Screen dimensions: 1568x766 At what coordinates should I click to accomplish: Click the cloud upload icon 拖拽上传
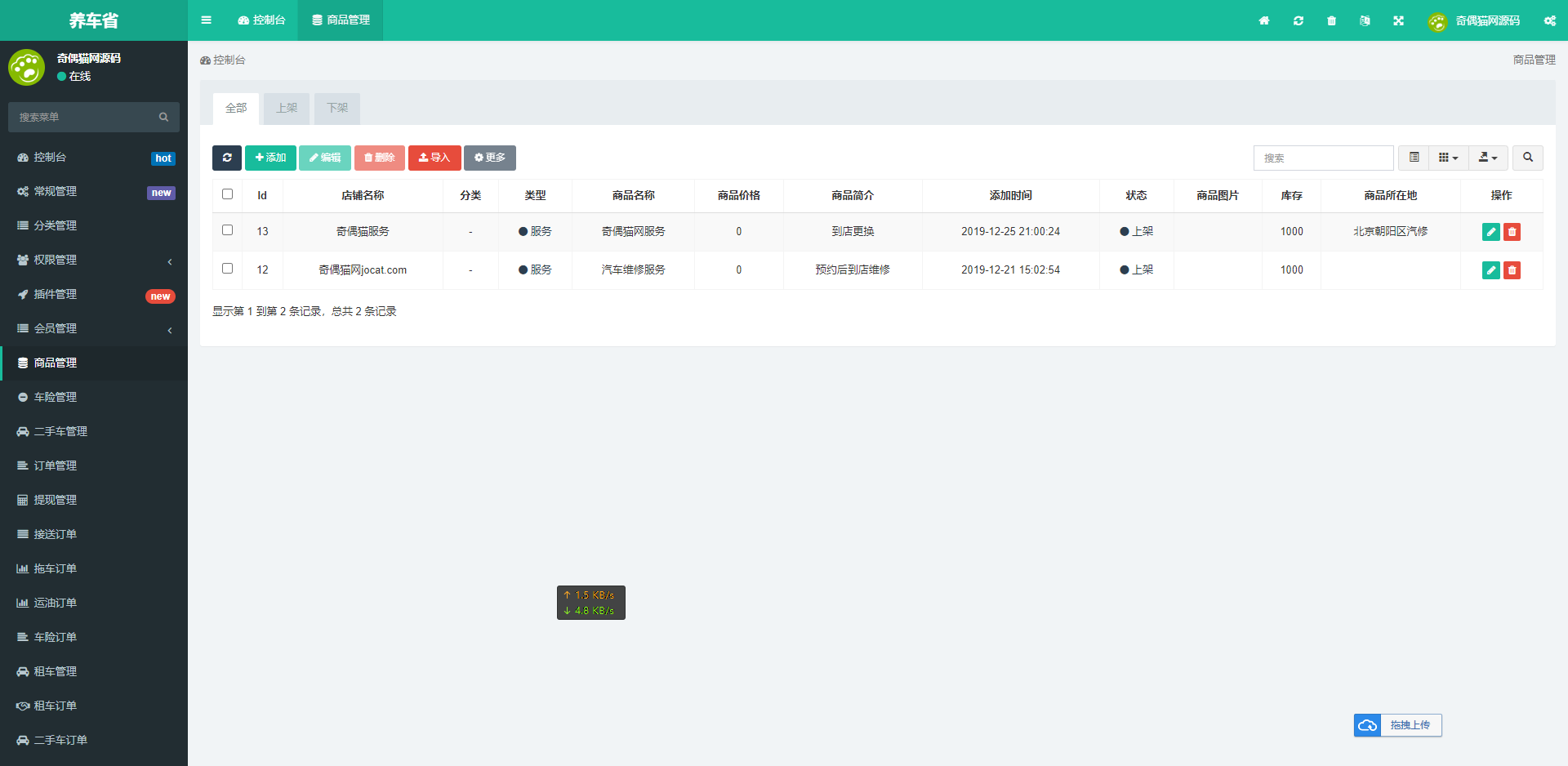point(1368,725)
